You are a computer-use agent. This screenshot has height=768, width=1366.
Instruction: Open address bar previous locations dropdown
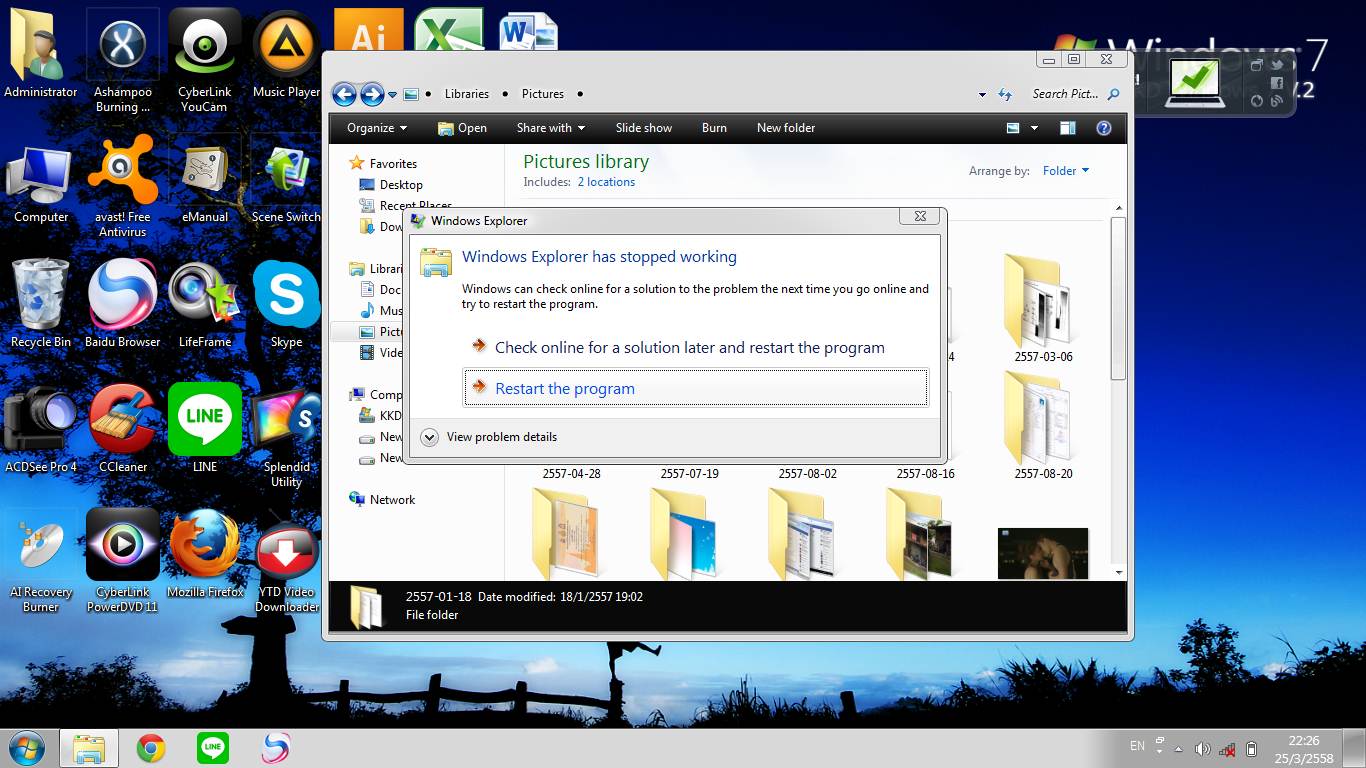pyautogui.click(x=982, y=94)
